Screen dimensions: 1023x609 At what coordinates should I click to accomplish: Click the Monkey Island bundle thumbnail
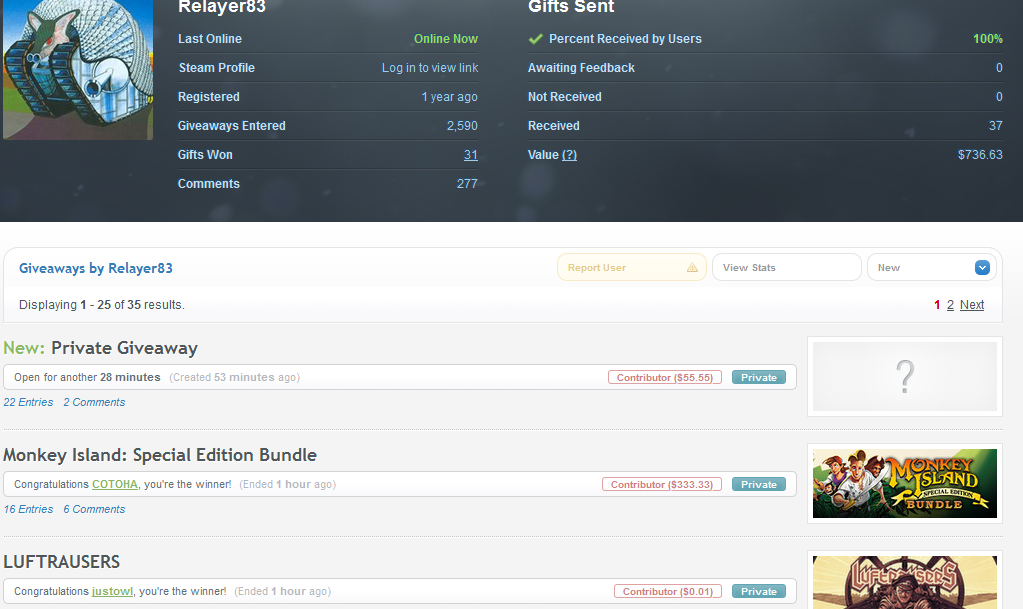click(904, 484)
